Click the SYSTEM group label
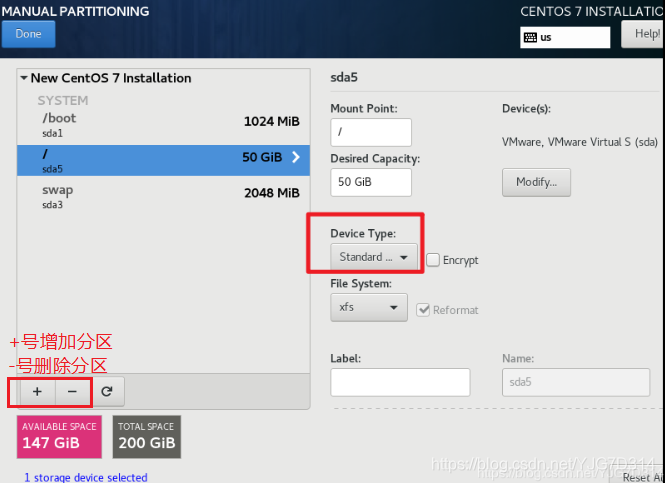The width and height of the screenshot is (665, 483). 63,101
